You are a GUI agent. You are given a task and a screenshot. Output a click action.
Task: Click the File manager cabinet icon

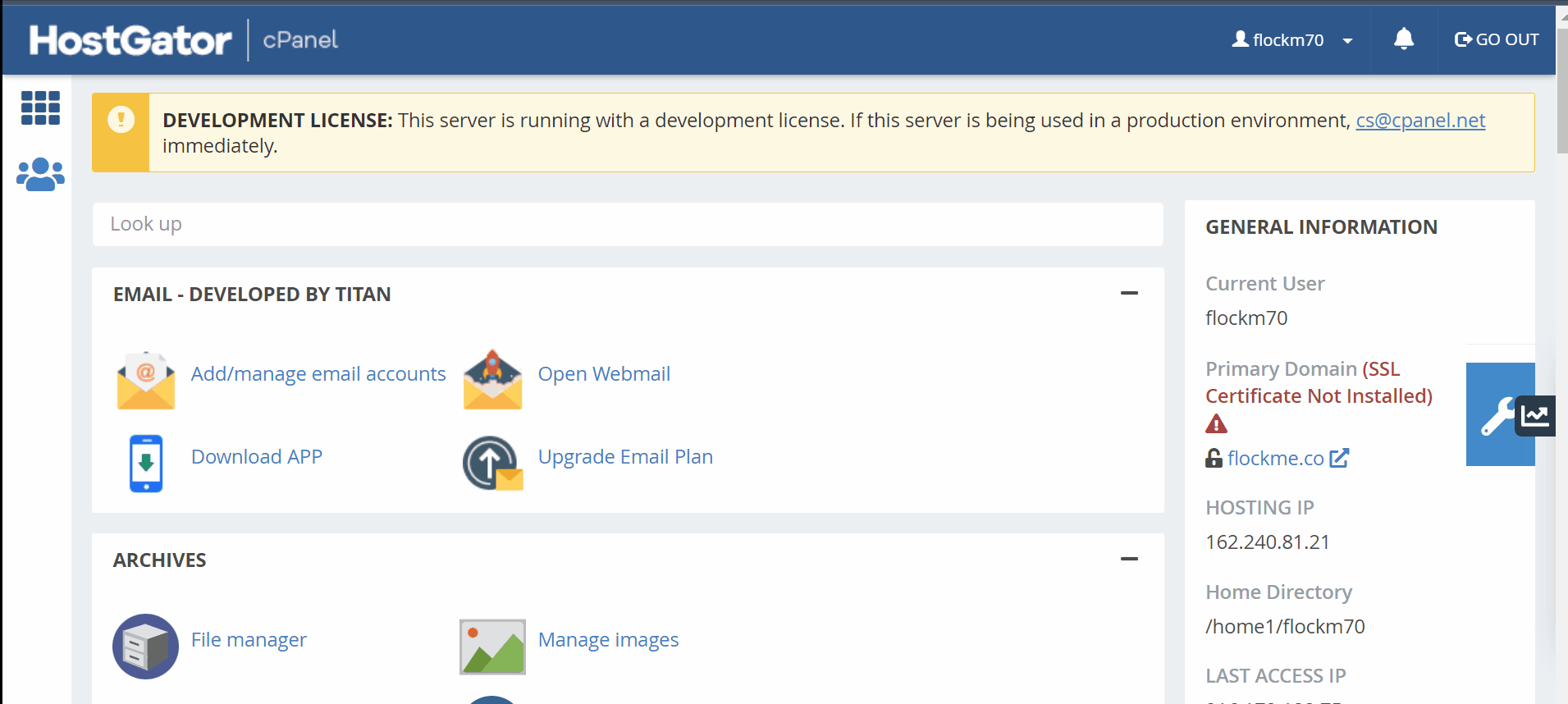pyautogui.click(x=145, y=647)
